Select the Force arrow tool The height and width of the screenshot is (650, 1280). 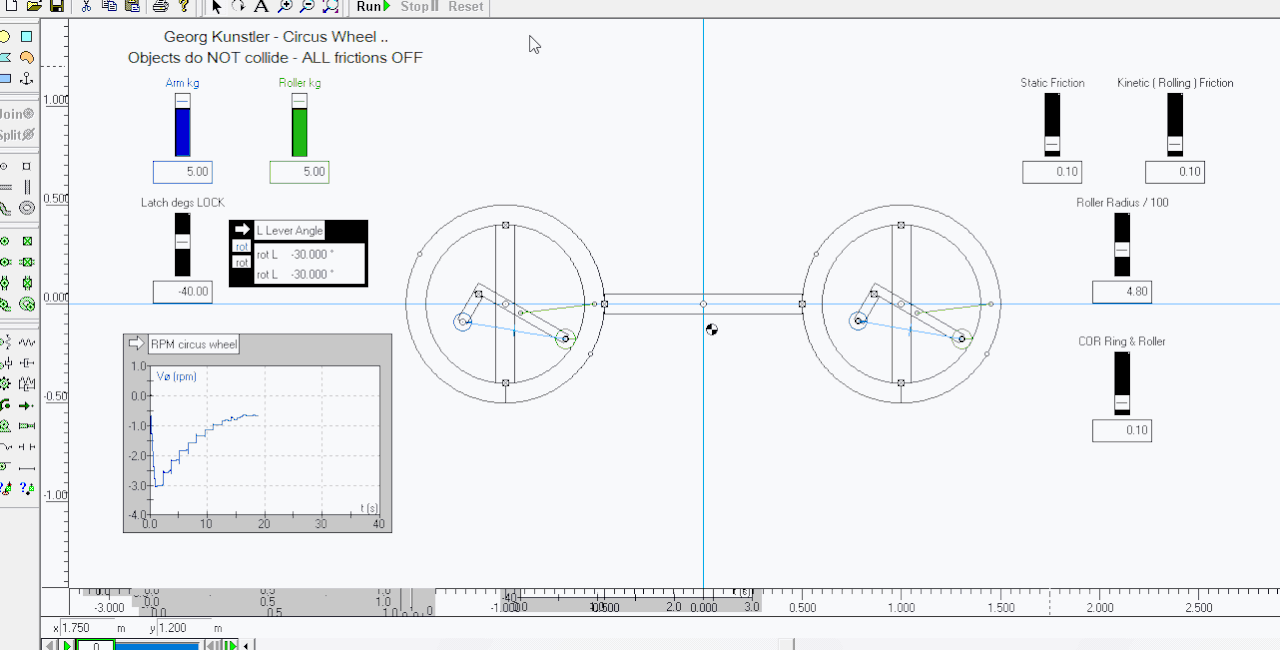coord(27,406)
